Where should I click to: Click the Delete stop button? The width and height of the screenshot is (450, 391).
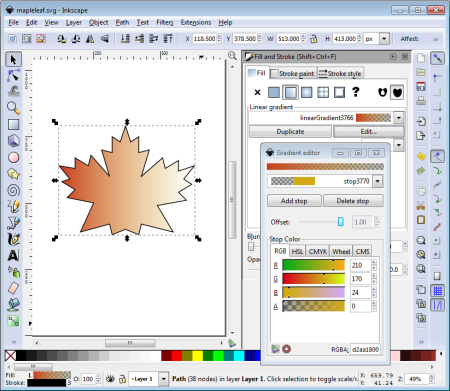tap(353, 201)
